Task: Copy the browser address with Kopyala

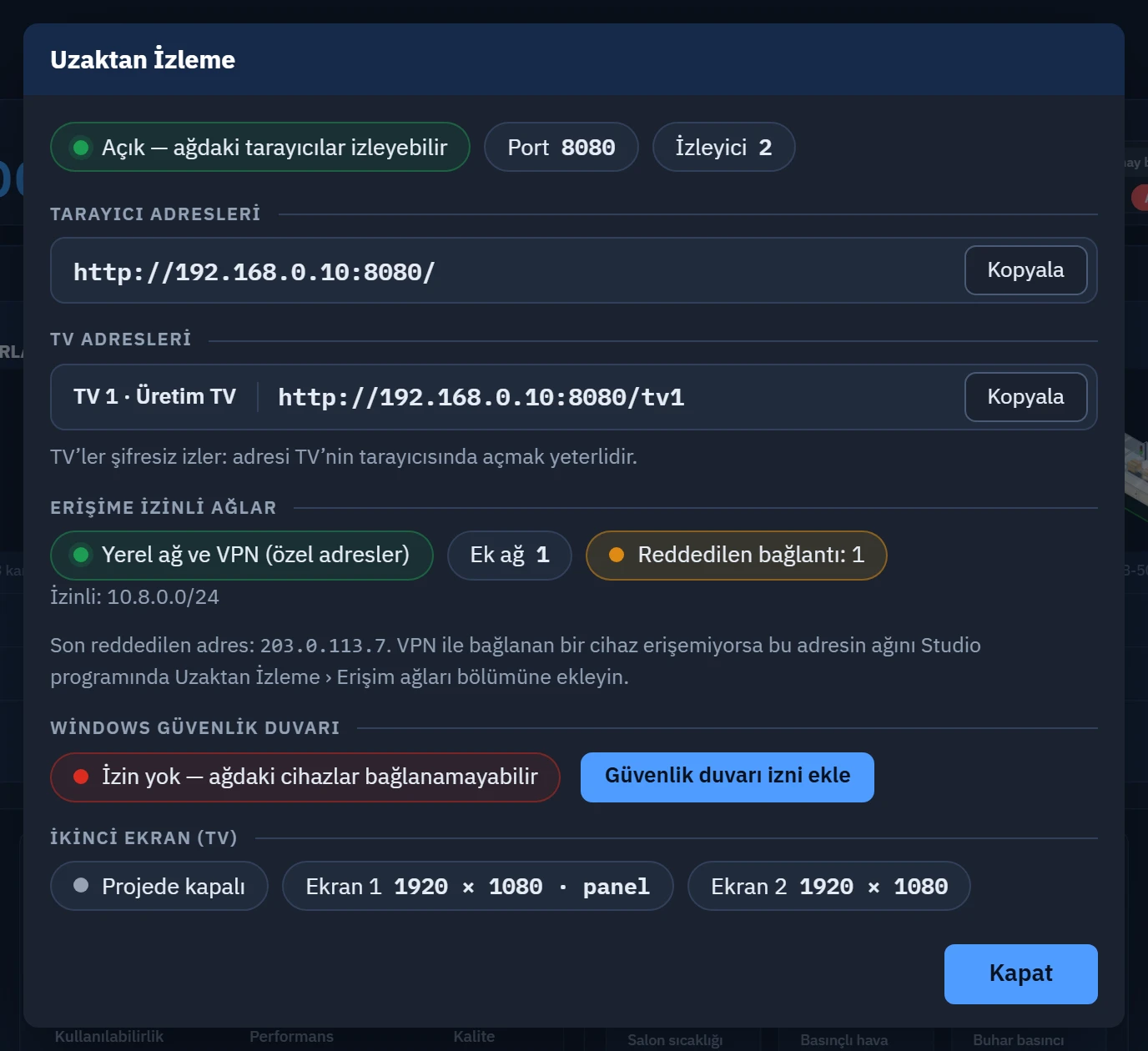Action: pyautogui.click(x=1025, y=270)
